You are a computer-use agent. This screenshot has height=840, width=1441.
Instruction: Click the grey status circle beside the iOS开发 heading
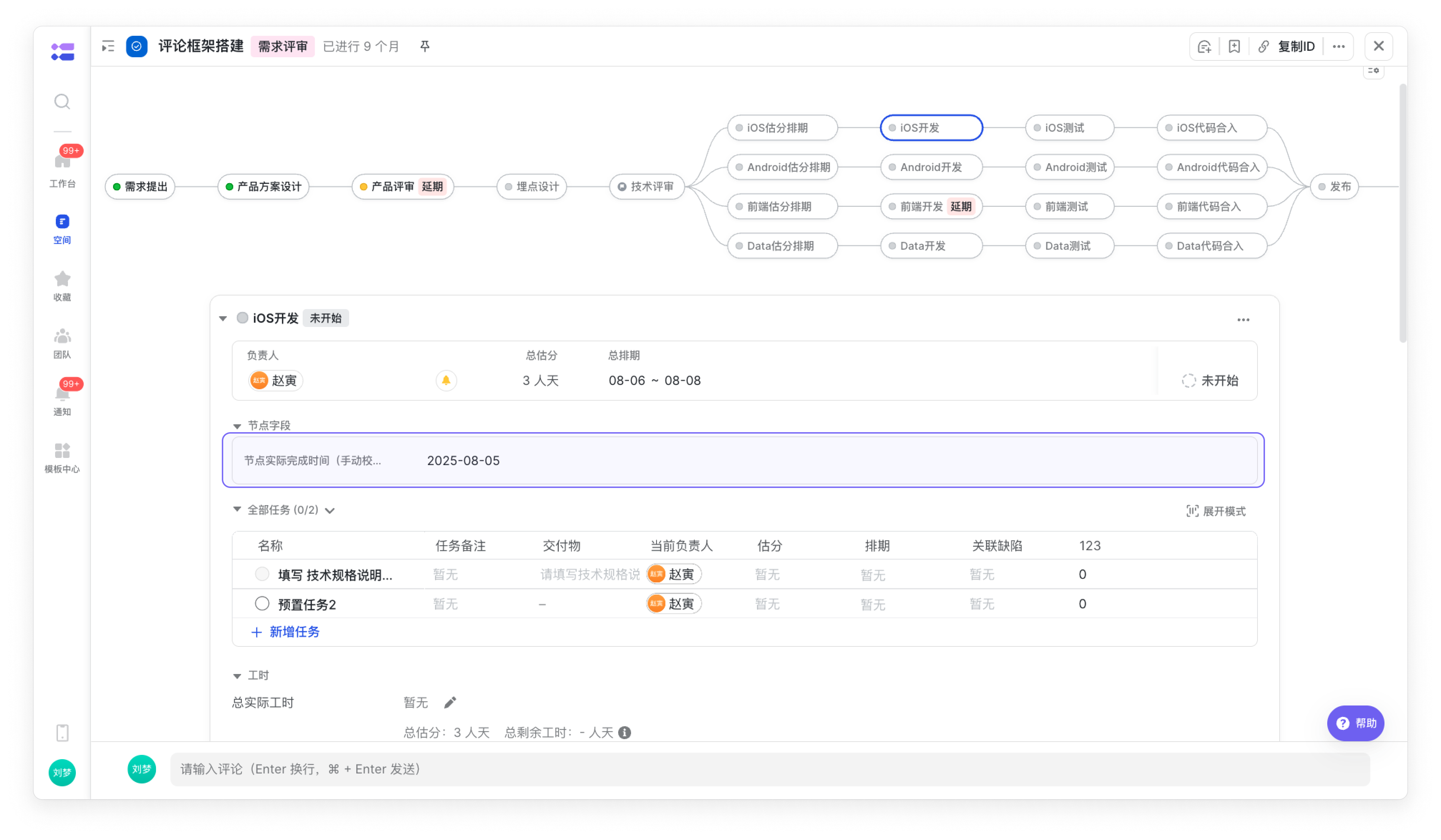(243, 318)
